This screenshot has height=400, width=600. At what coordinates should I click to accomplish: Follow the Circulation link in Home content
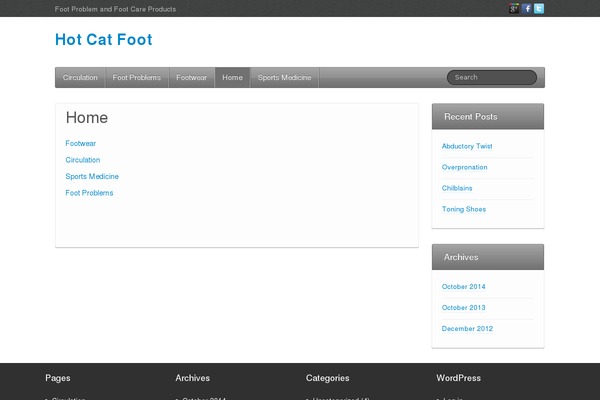pyautogui.click(x=83, y=160)
